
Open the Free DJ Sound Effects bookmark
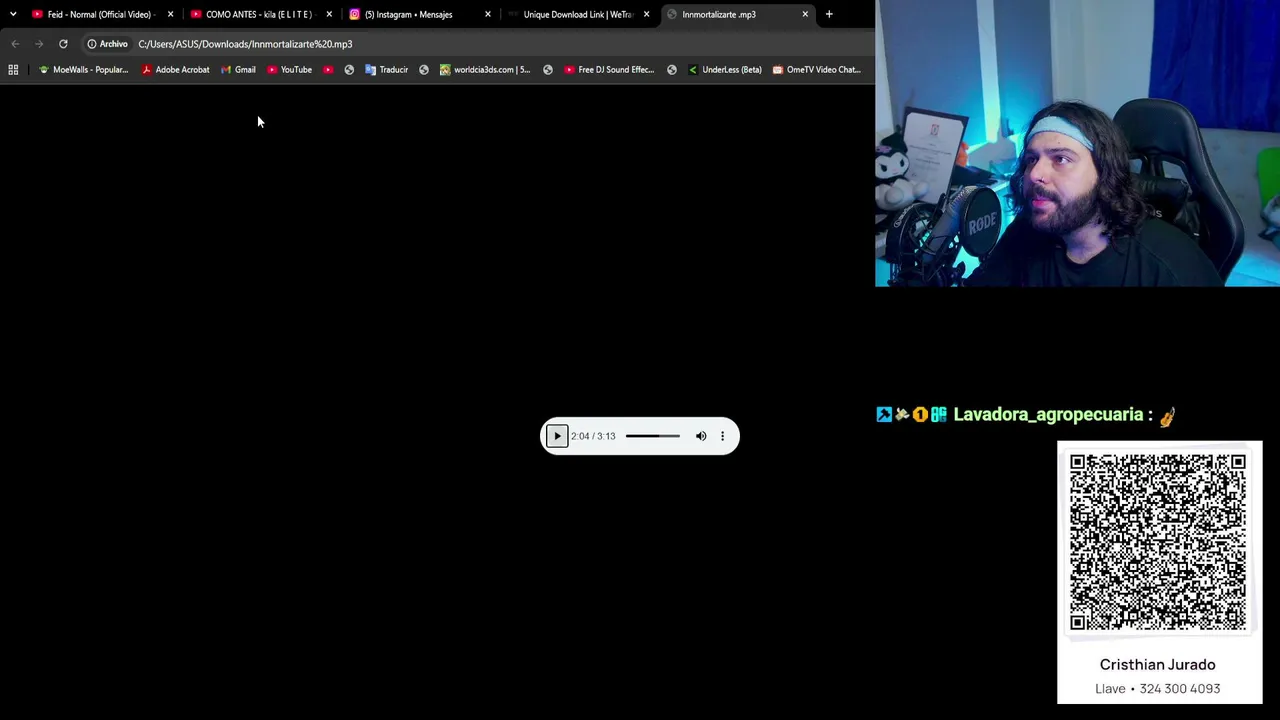click(x=609, y=70)
